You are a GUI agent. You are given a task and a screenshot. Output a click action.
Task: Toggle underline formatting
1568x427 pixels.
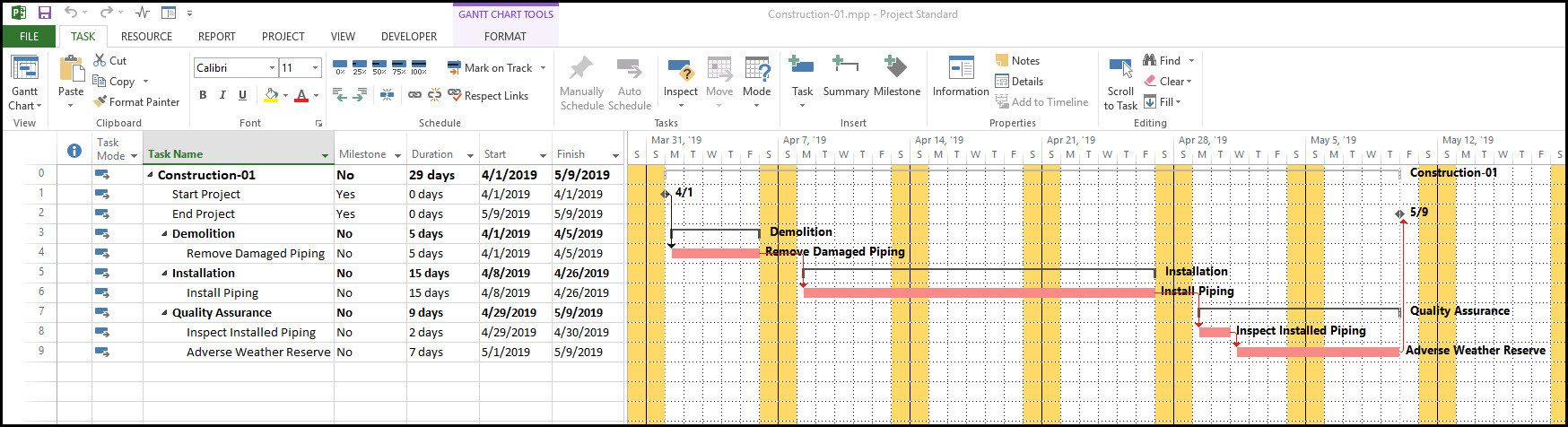coord(242,95)
